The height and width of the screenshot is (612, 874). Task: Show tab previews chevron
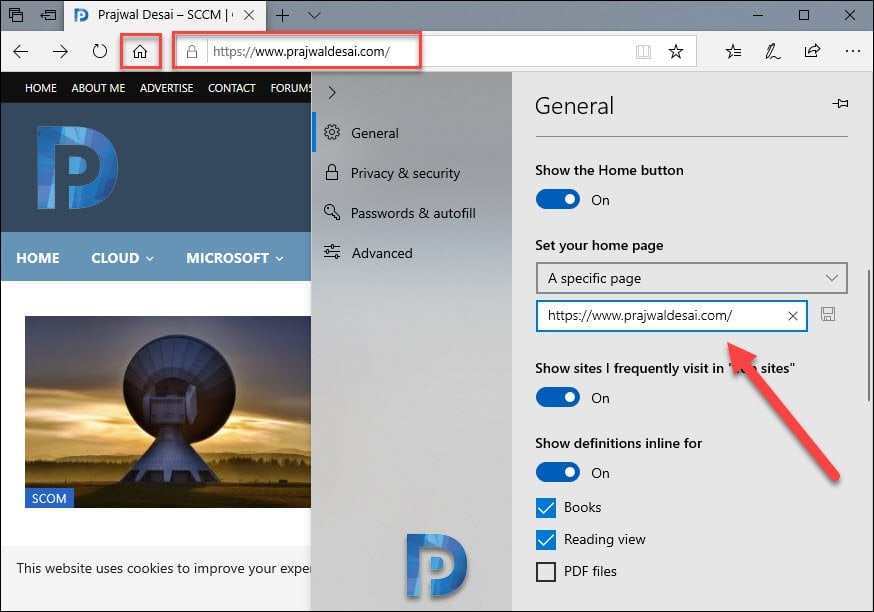pos(314,15)
